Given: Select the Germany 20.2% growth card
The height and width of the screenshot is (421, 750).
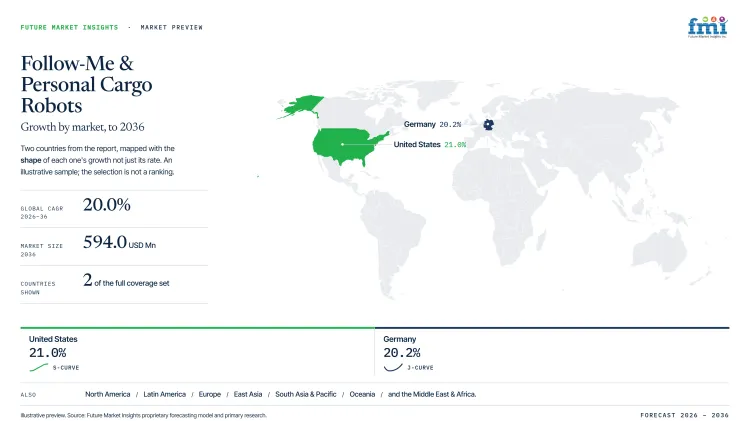Looking at the screenshot, I should click(552, 353).
